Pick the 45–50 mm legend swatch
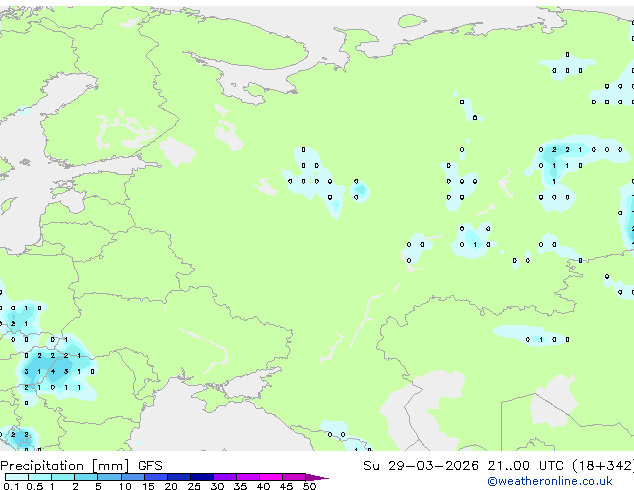The height and width of the screenshot is (490, 634). coord(294,477)
